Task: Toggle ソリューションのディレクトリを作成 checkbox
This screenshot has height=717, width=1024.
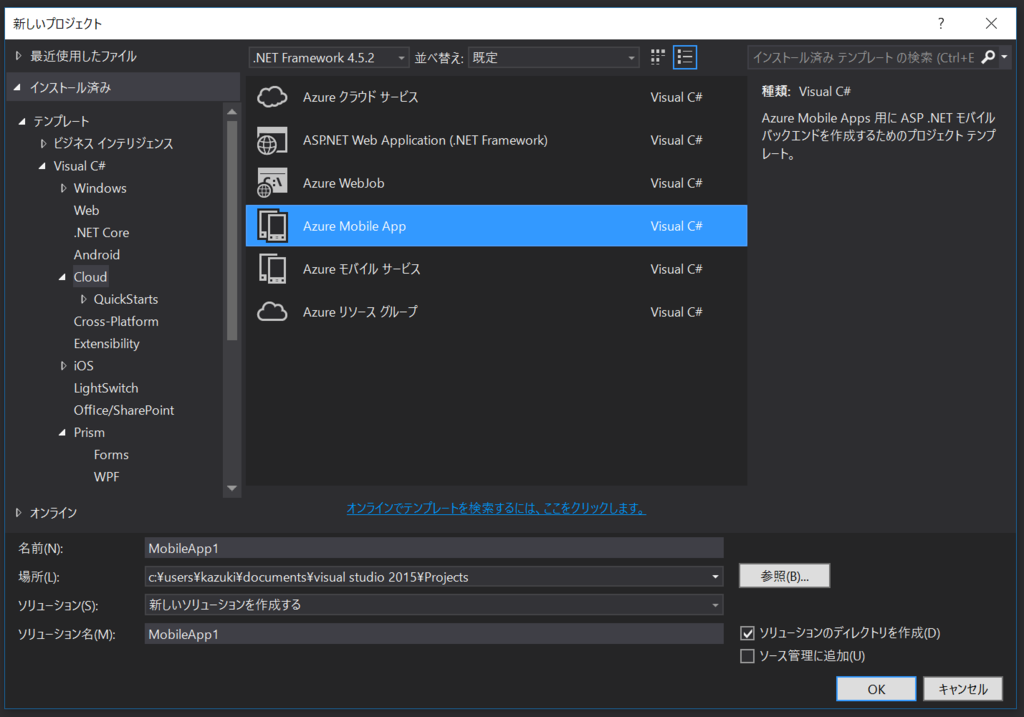Action: pyautogui.click(x=748, y=633)
